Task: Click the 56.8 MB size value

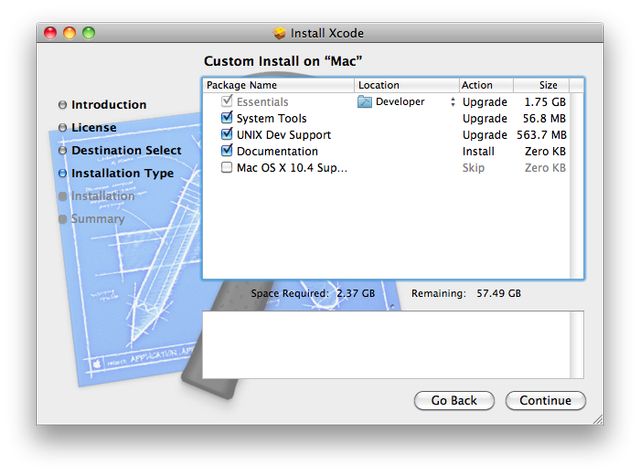Action: pyautogui.click(x=544, y=118)
